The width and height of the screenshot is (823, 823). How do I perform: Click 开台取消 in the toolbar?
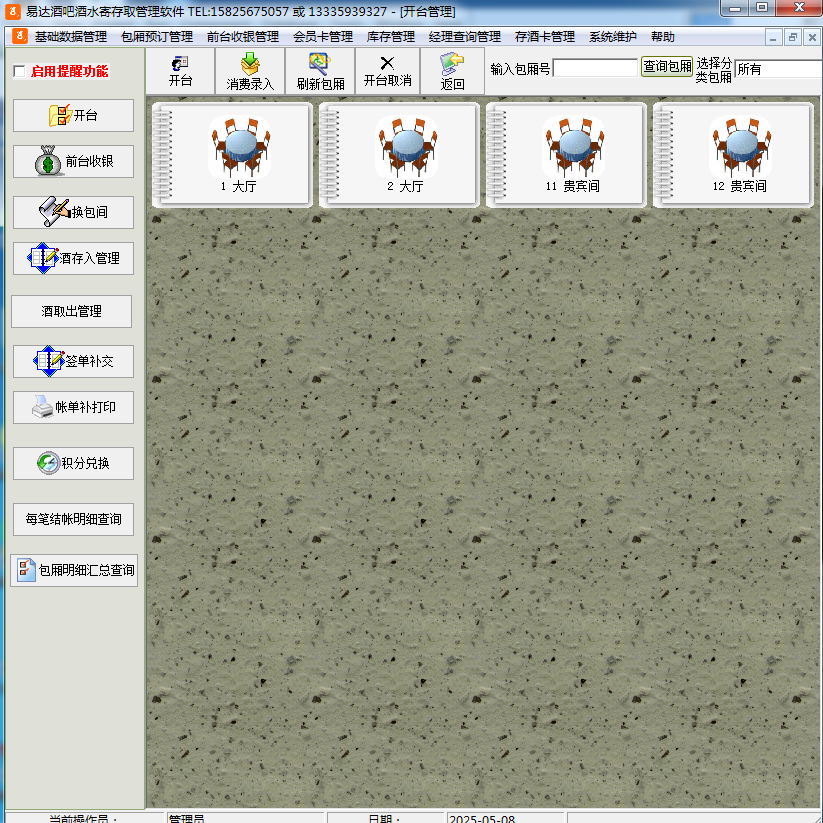387,71
